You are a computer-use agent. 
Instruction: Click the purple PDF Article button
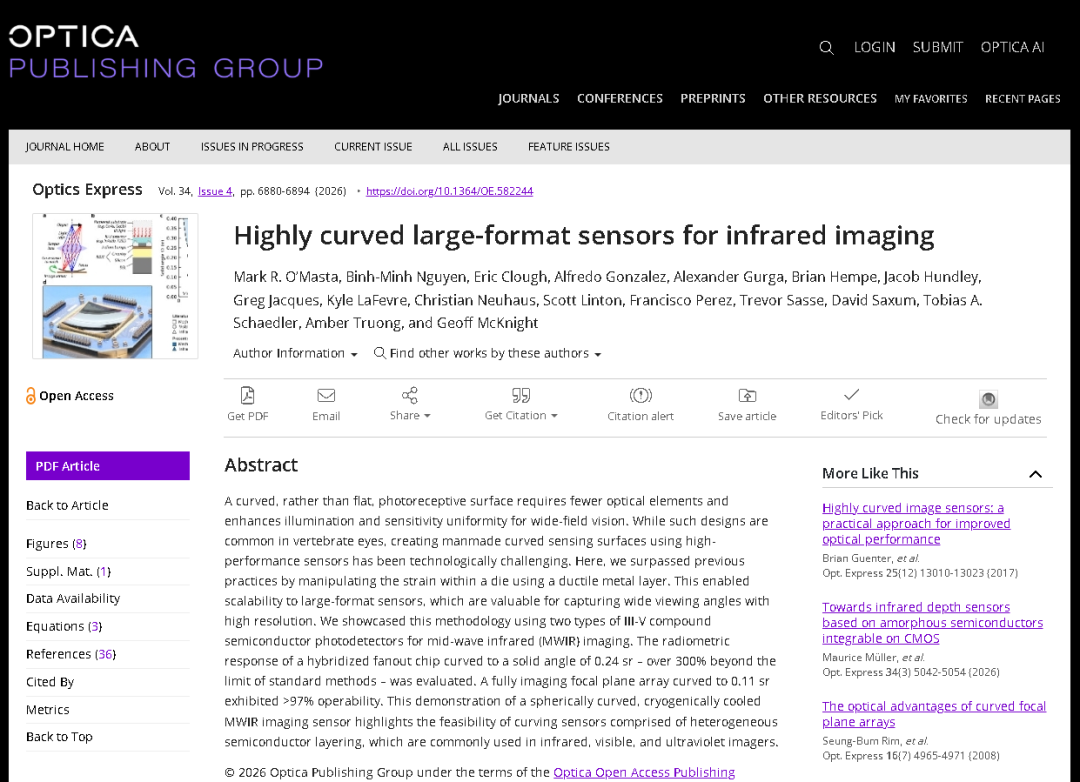108,466
